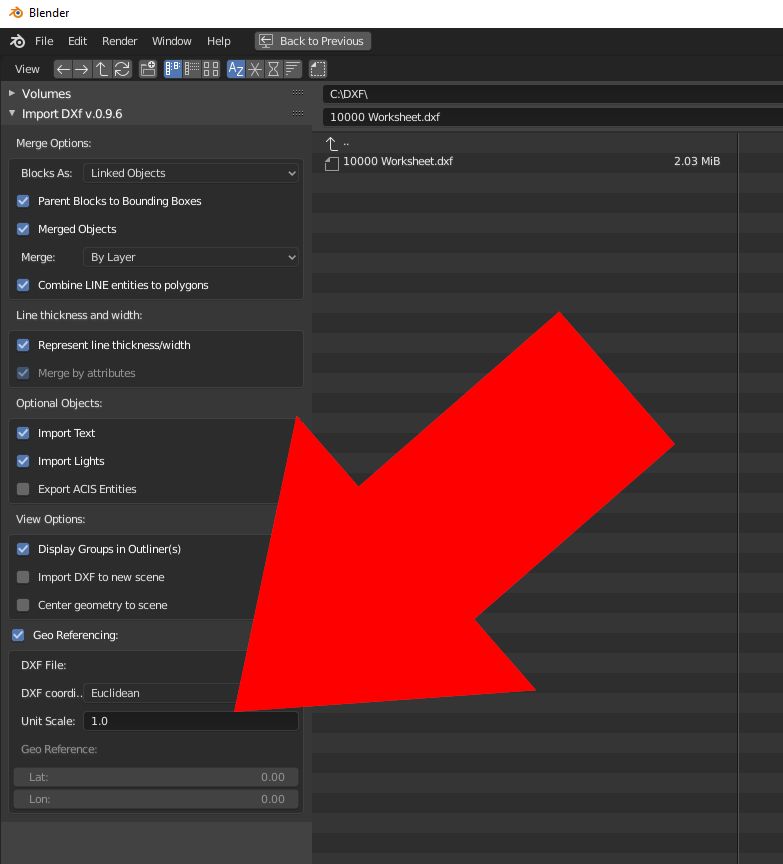Open the View menu

coord(27,69)
